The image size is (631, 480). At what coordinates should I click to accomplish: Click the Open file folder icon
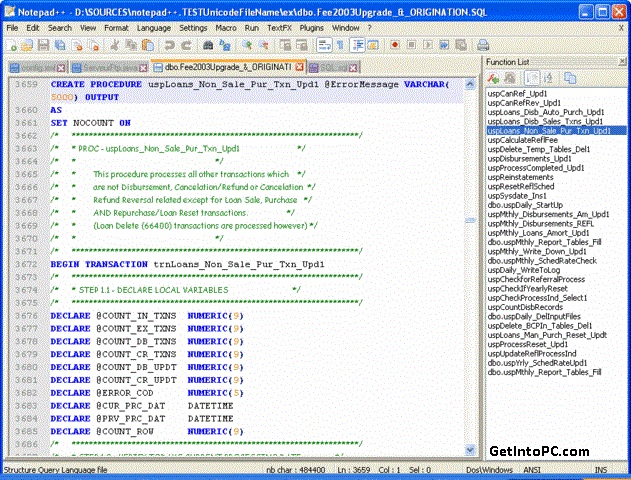[x=27, y=45]
